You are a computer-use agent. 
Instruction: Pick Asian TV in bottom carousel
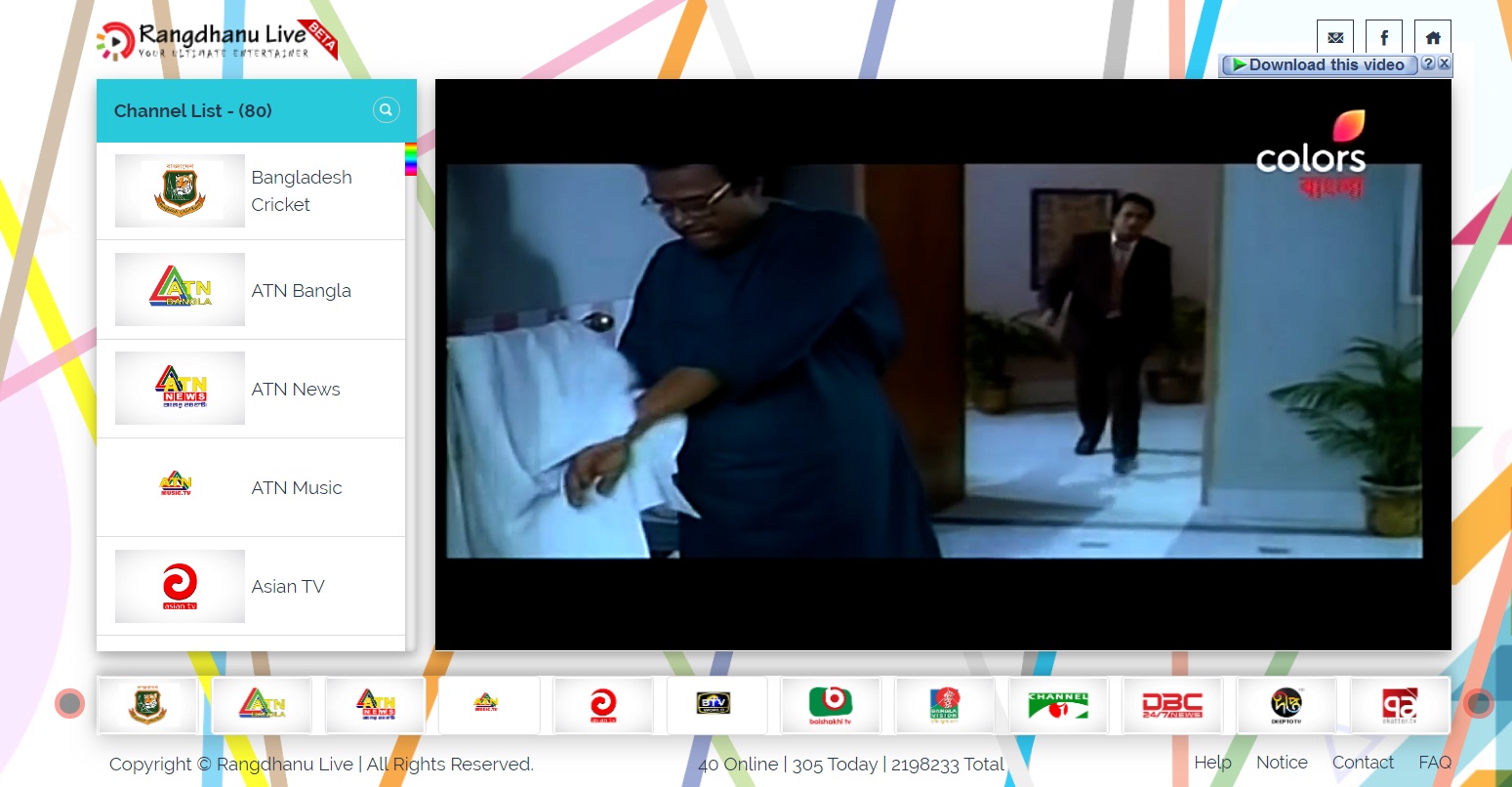603,705
